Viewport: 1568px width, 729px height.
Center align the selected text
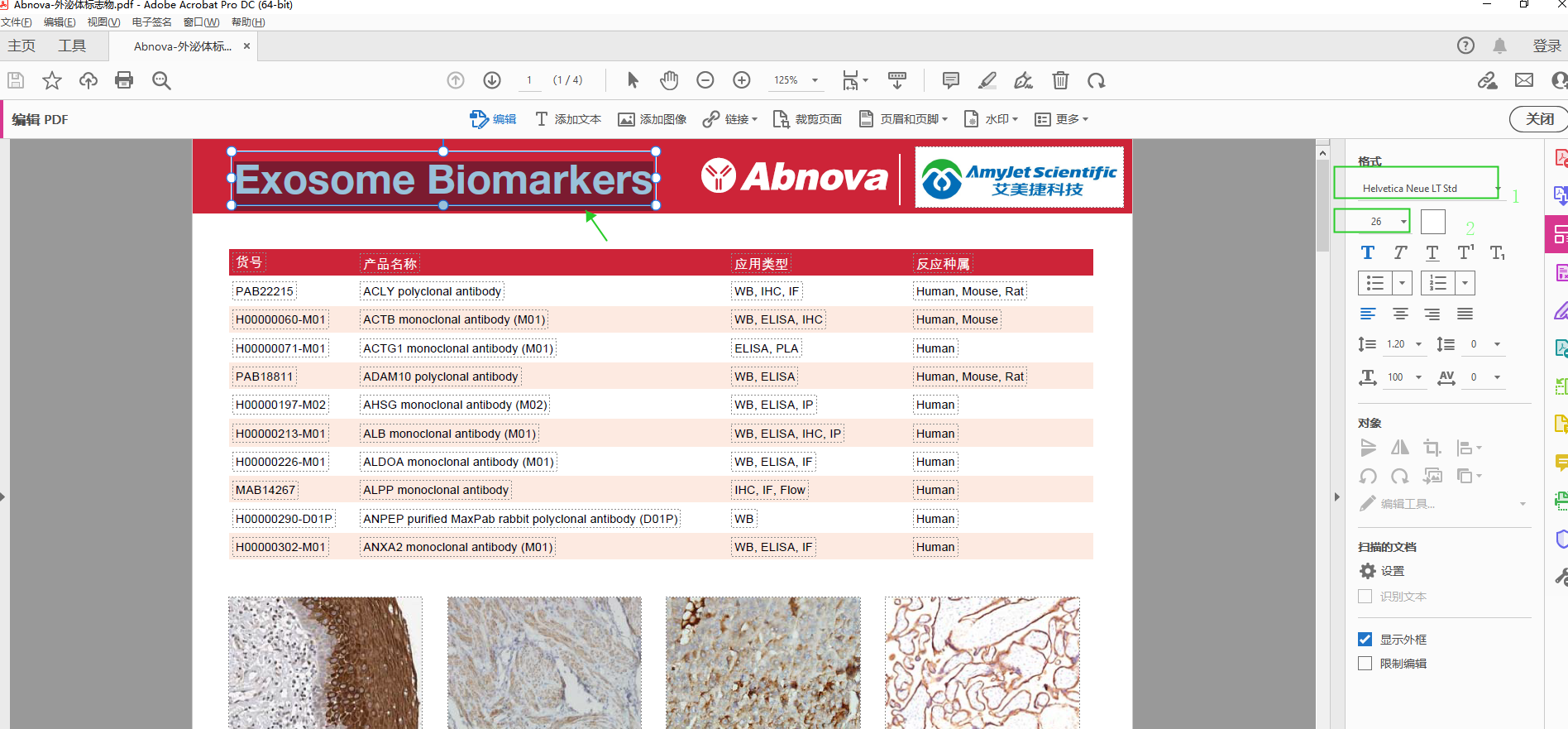pos(1400,314)
